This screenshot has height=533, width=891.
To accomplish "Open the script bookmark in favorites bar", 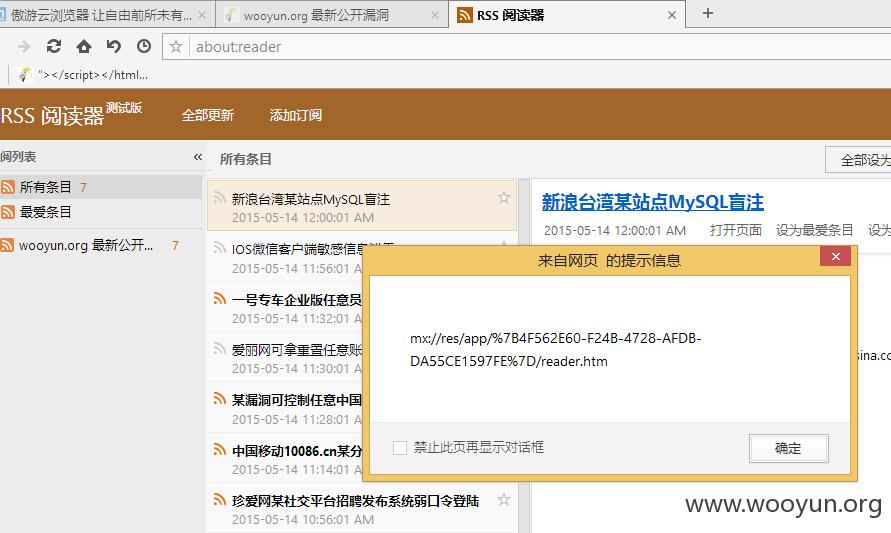I will pyautogui.click(x=84, y=75).
